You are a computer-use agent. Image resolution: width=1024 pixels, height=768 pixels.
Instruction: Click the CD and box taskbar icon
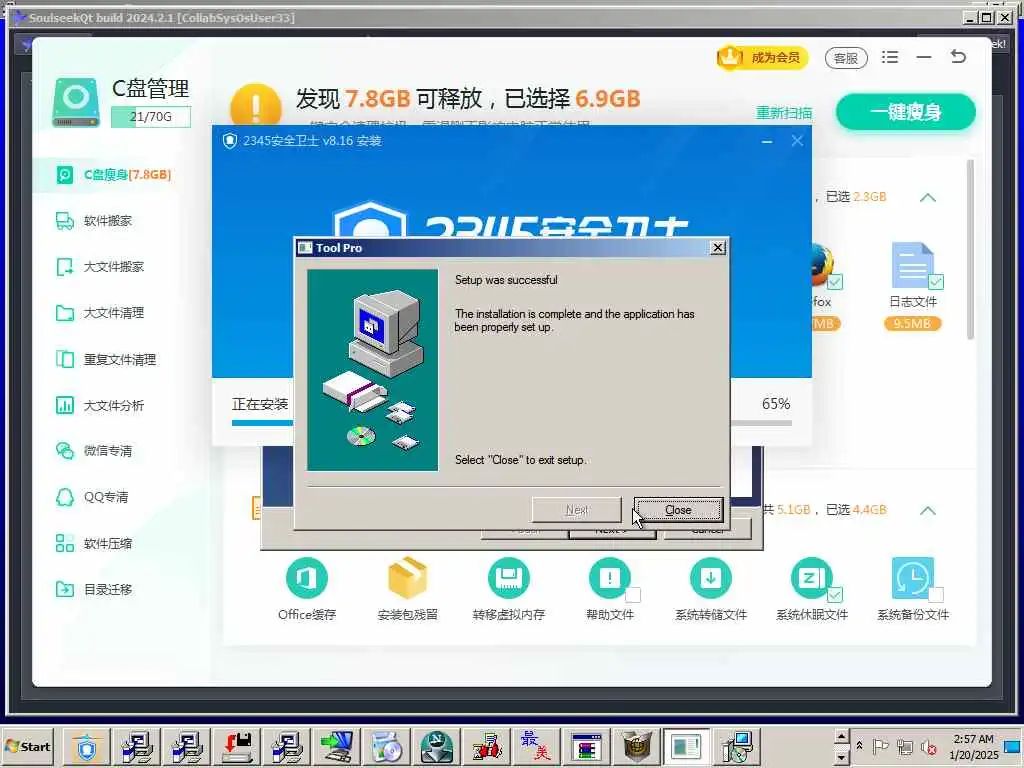click(386, 747)
